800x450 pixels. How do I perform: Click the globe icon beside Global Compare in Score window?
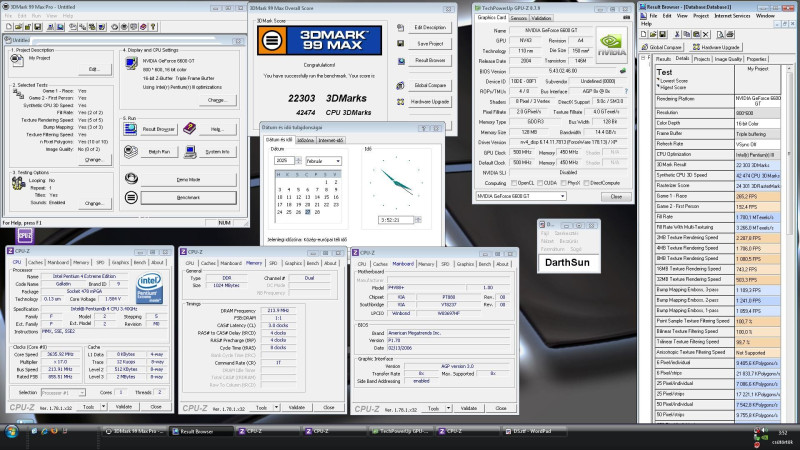pos(401,85)
